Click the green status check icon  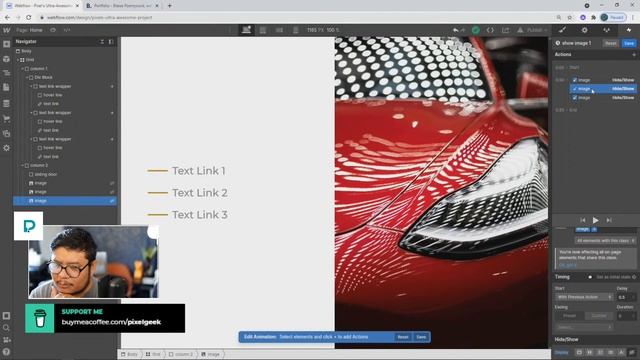click(x=476, y=30)
